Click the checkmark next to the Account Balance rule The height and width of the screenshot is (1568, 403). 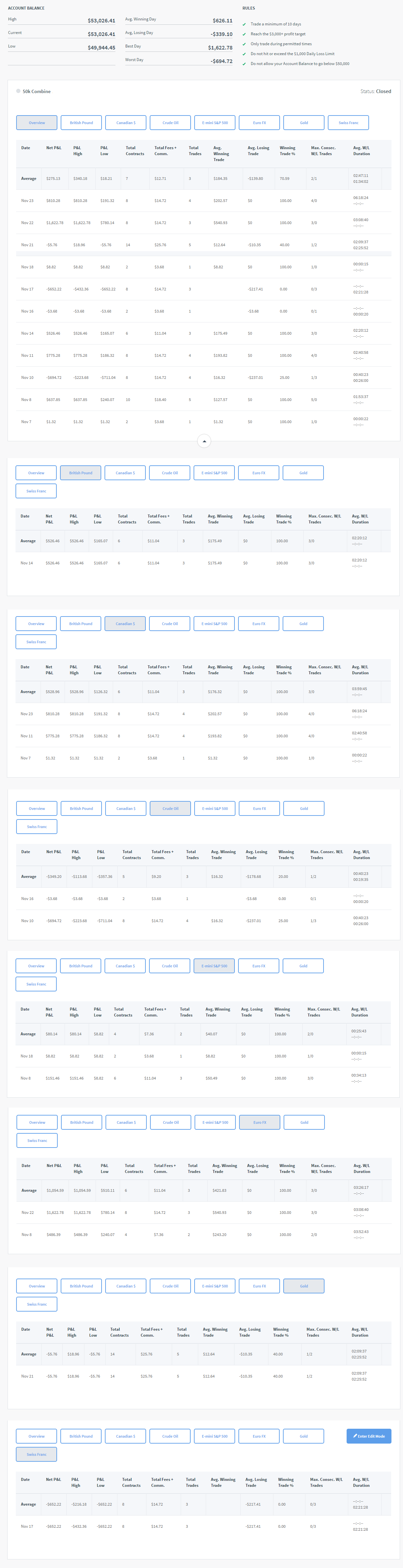tap(244, 63)
